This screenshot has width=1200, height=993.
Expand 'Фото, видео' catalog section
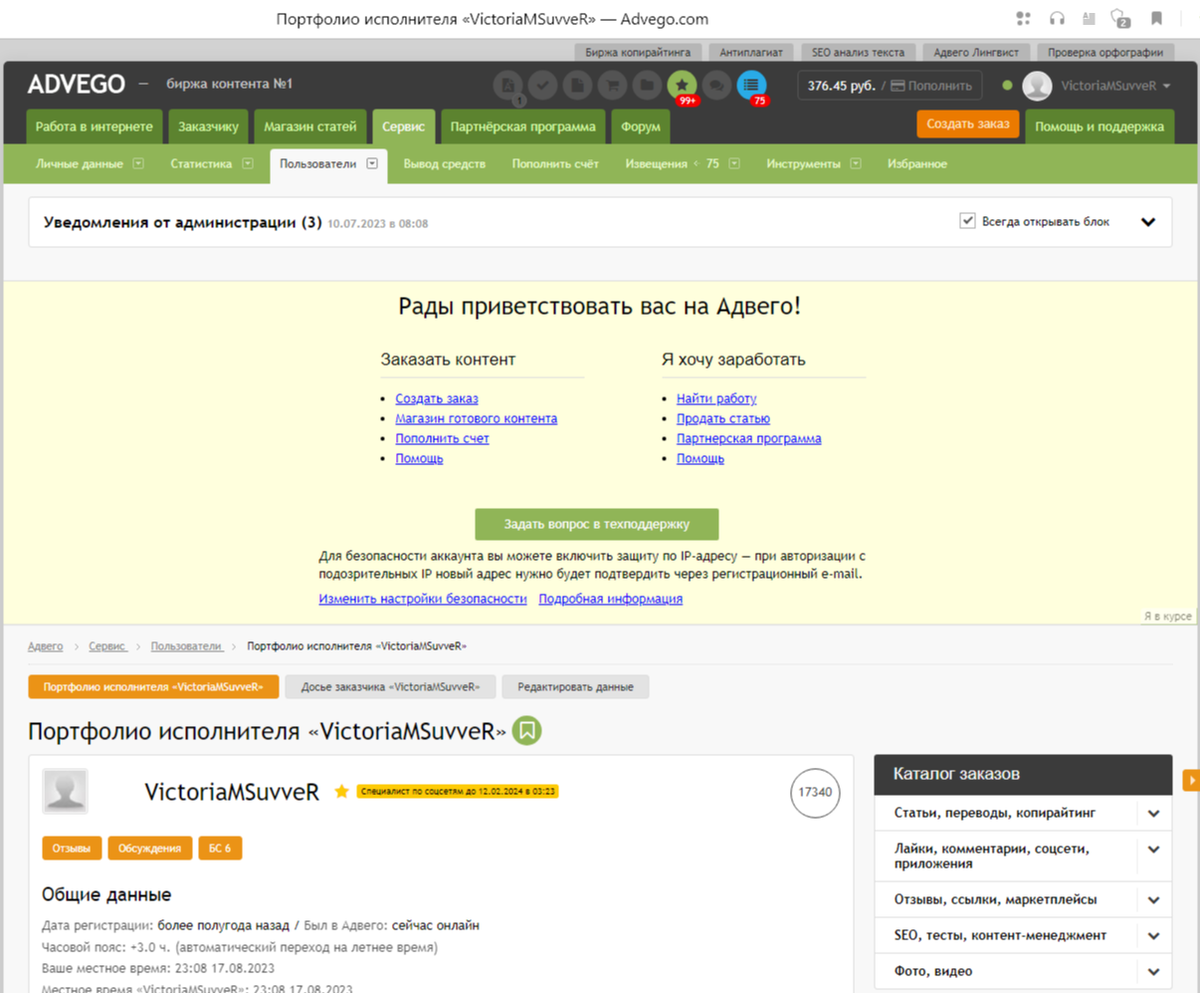pyautogui.click(x=1154, y=972)
